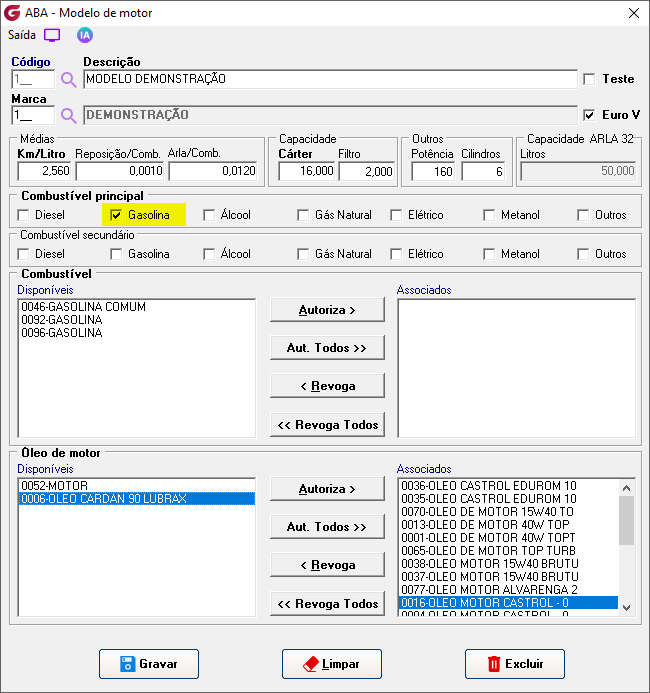
Task: Close the Modelo de motor window
Action: (634, 13)
